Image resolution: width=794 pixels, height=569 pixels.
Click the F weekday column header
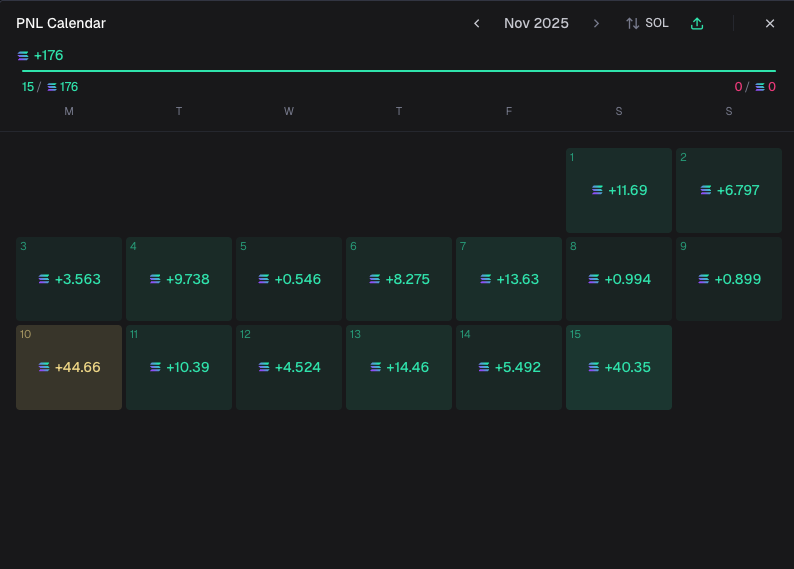[x=509, y=111]
